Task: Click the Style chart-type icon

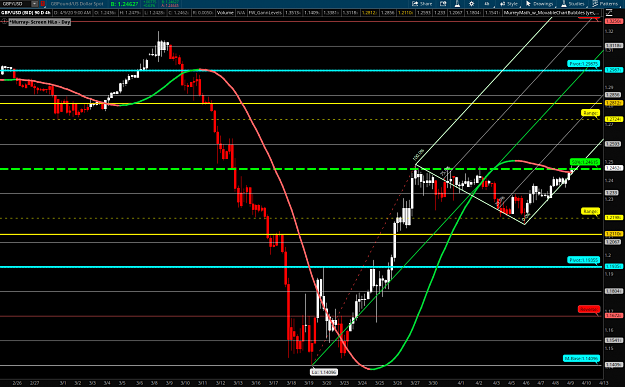Action: point(503,4)
